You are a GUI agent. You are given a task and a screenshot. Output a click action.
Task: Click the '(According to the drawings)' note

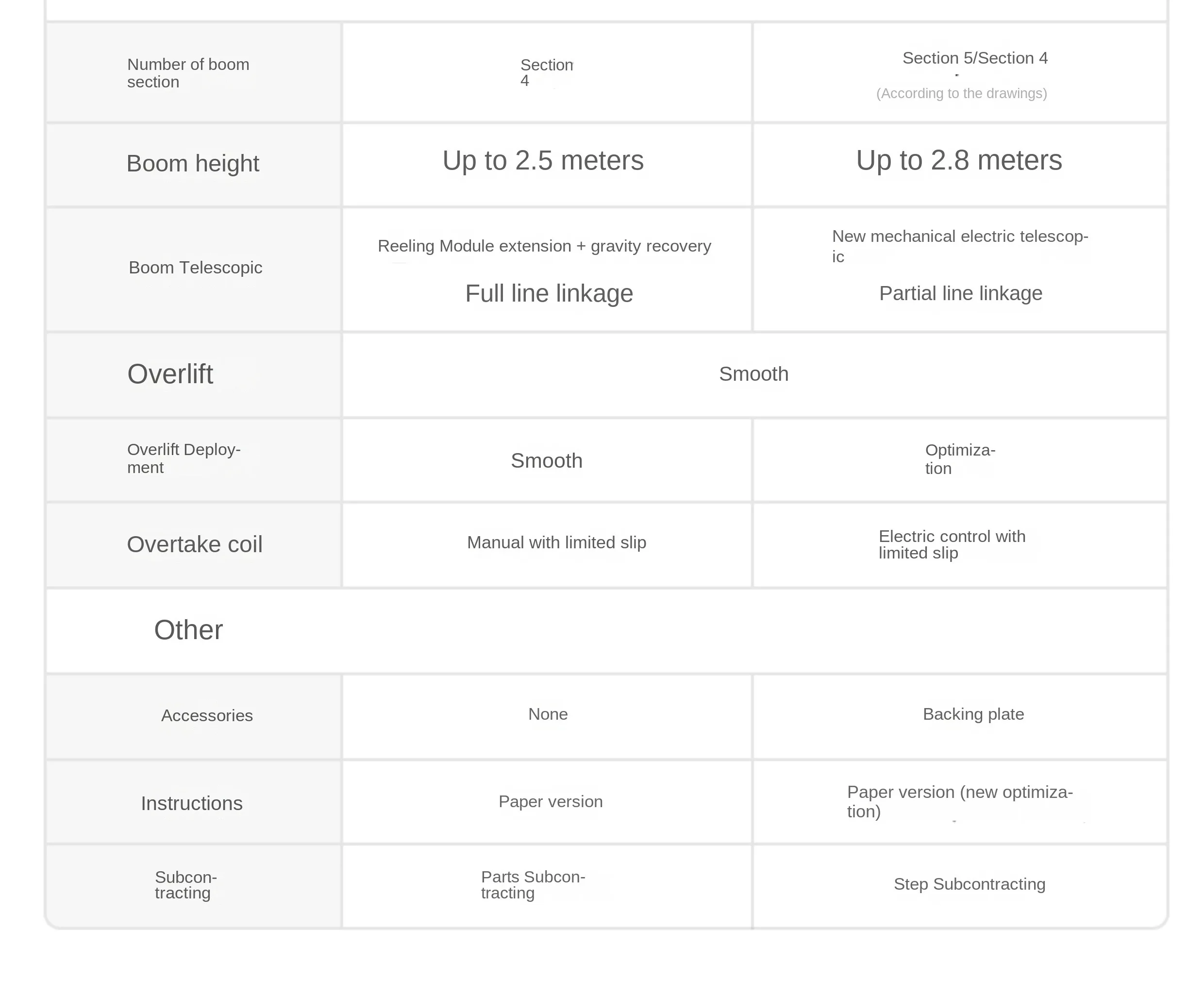(x=961, y=93)
